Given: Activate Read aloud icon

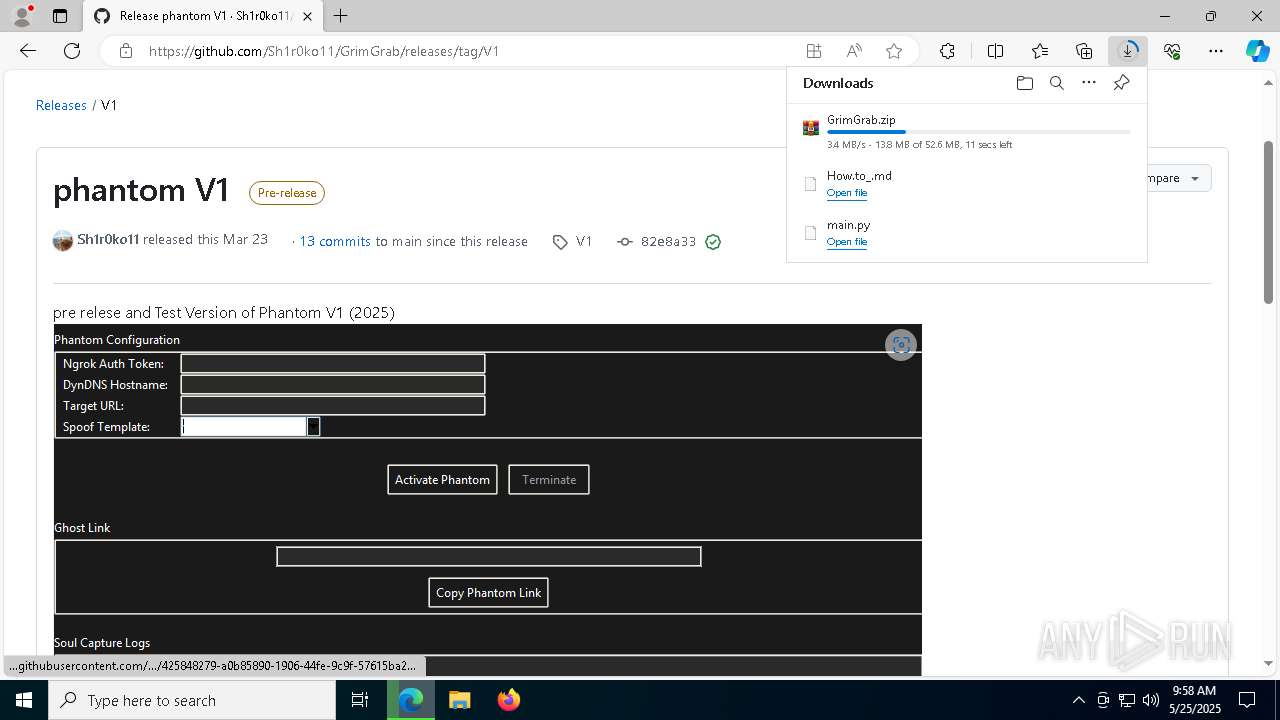Looking at the screenshot, I should point(854,51).
